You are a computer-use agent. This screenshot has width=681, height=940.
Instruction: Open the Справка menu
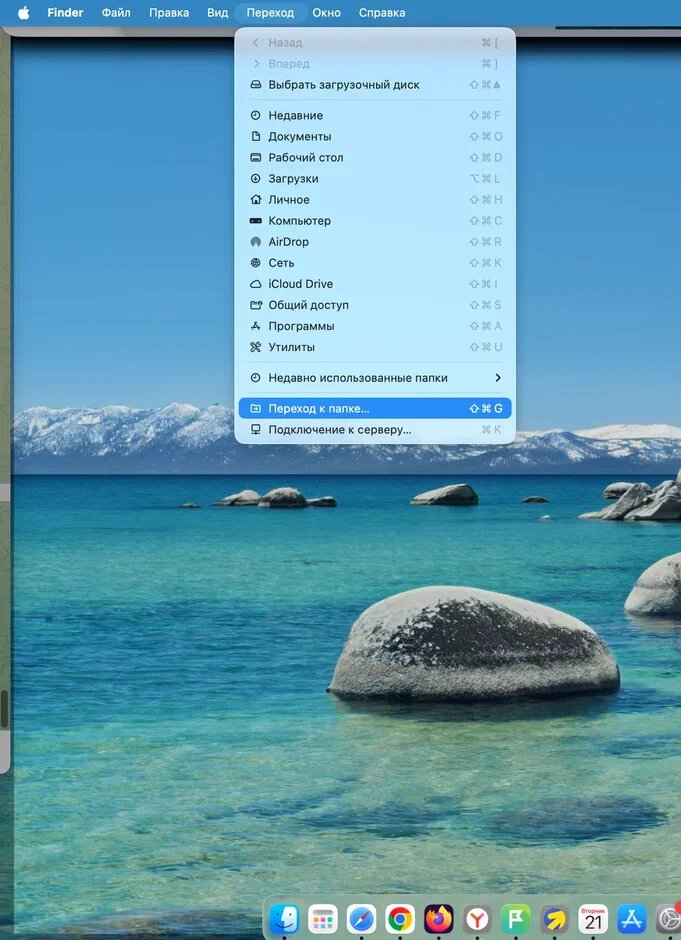coord(382,13)
